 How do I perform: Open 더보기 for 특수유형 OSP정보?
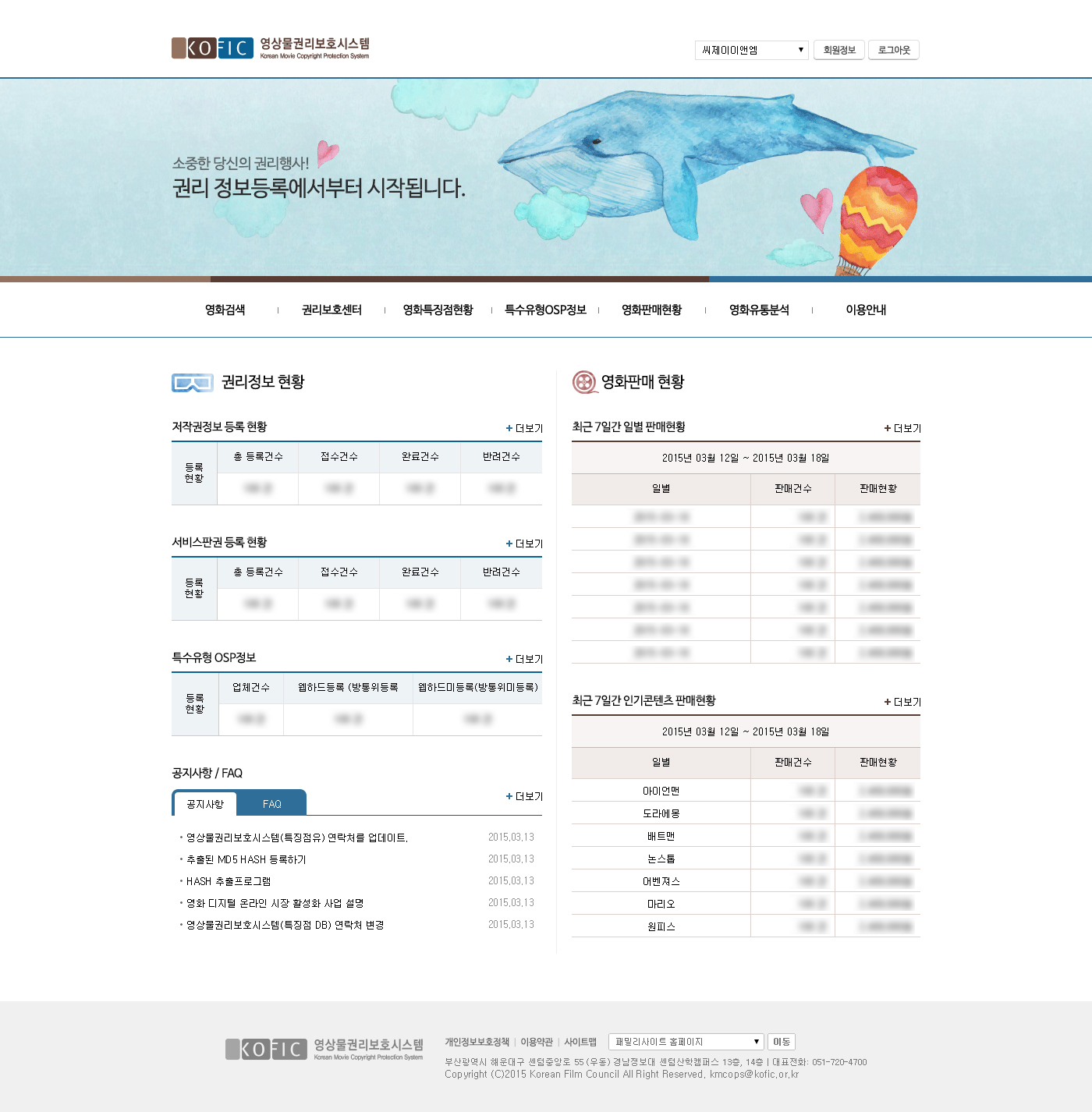click(x=524, y=659)
